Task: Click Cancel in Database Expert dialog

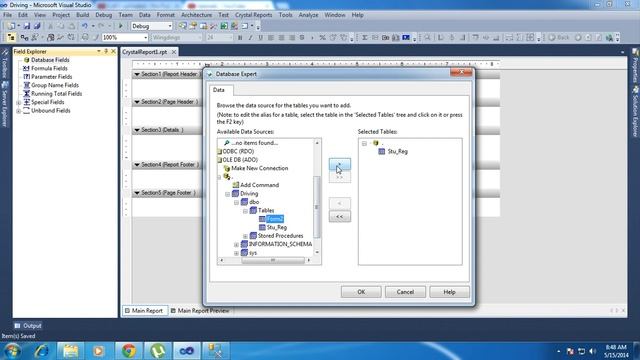Action: (x=405, y=292)
